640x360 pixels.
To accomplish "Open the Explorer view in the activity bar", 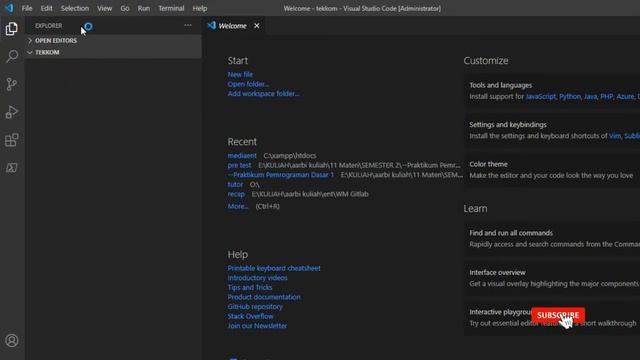I will [11, 29].
